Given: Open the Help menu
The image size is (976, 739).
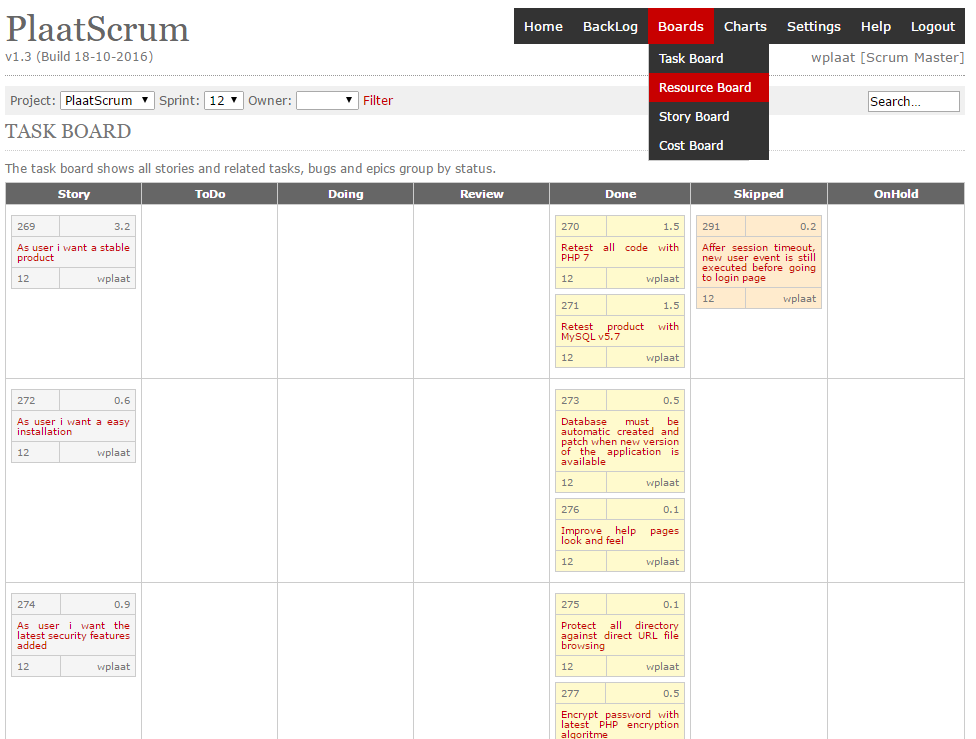Looking at the screenshot, I should (876, 26).
